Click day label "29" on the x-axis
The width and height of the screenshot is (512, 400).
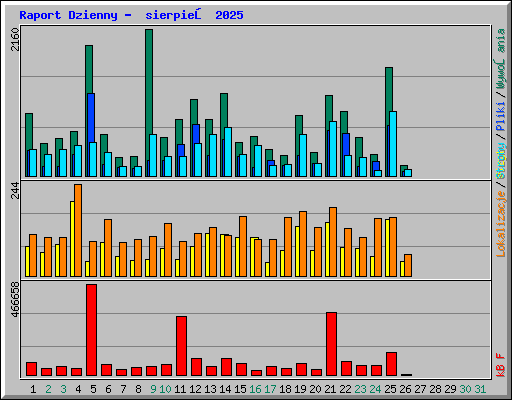point(450,389)
